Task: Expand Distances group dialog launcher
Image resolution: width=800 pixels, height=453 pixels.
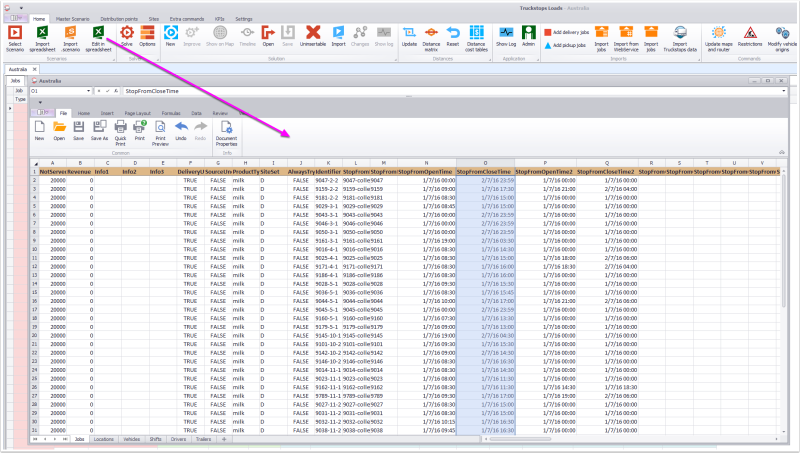Action: click(490, 60)
